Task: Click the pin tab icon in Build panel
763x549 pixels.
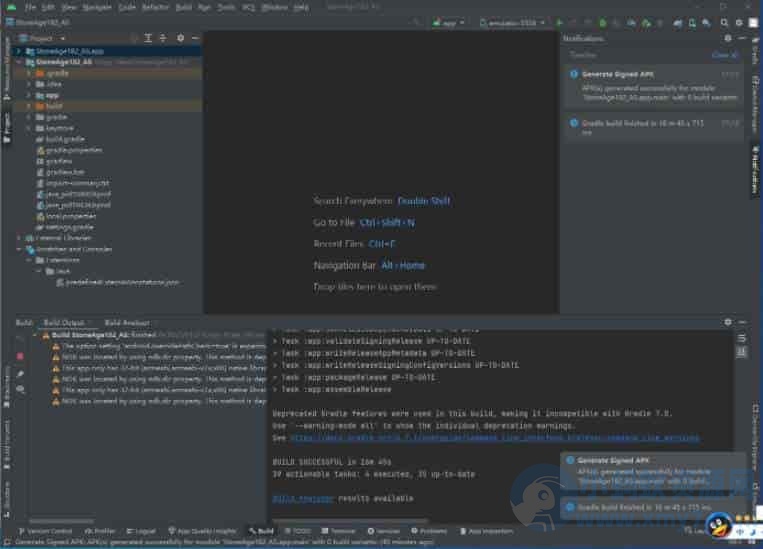Action: tap(20, 374)
